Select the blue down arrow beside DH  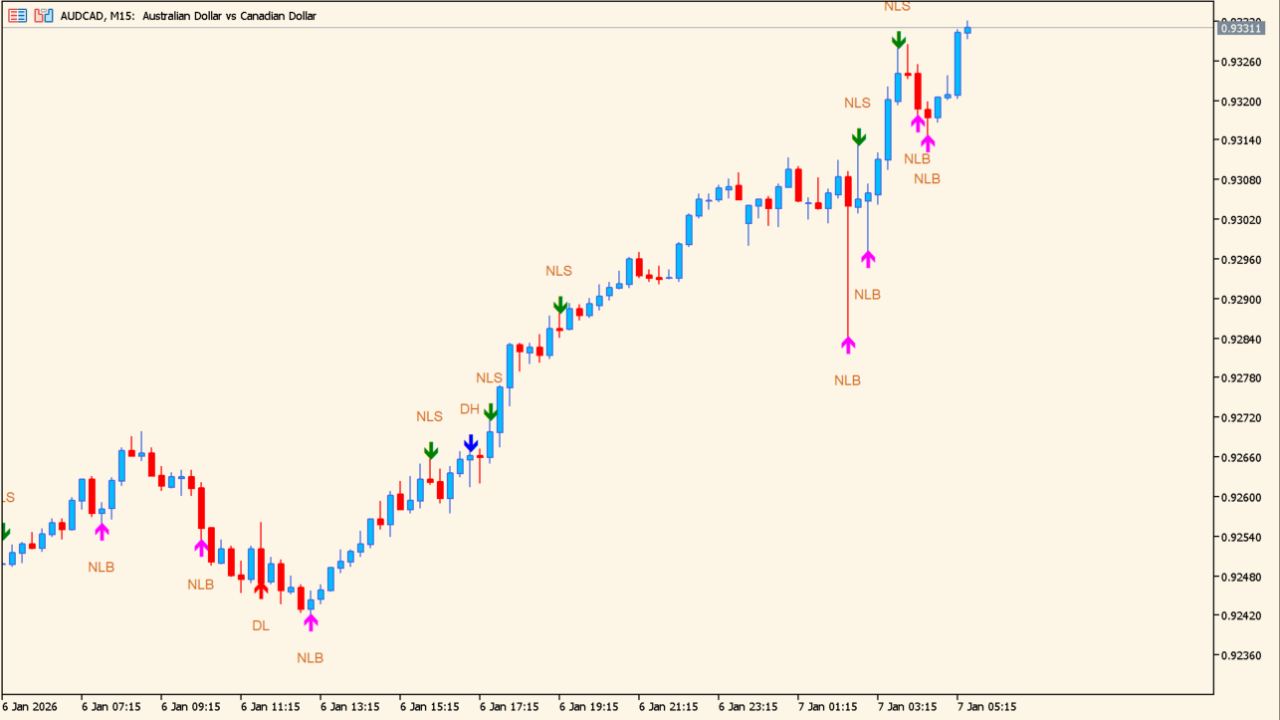click(x=471, y=443)
